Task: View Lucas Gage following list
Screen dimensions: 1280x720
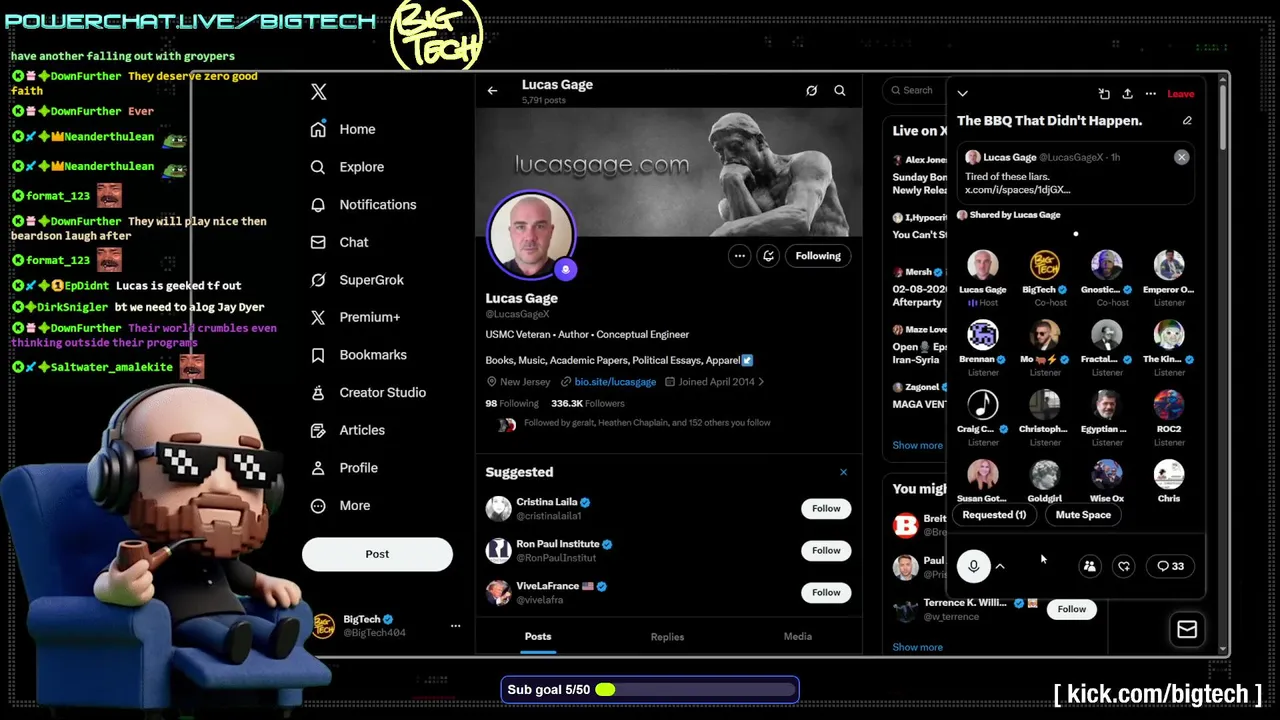Action: pyautogui.click(x=512, y=403)
